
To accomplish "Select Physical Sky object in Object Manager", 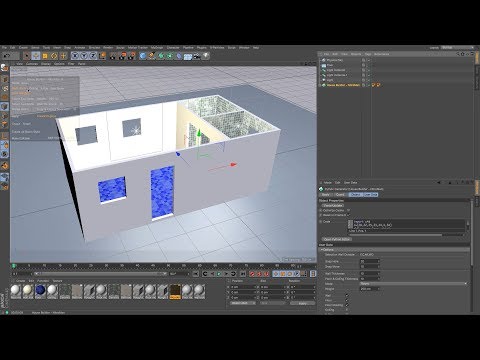I will pyautogui.click(x=334, y=60).
